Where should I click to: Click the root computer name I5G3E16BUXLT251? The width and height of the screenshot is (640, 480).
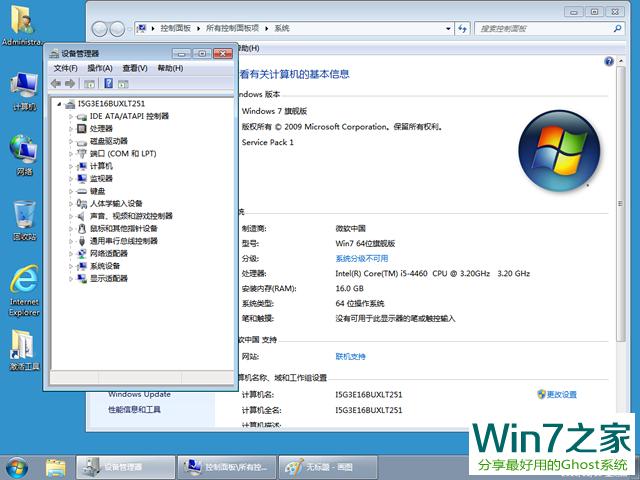pyautogui.click(x=111, y=104)
